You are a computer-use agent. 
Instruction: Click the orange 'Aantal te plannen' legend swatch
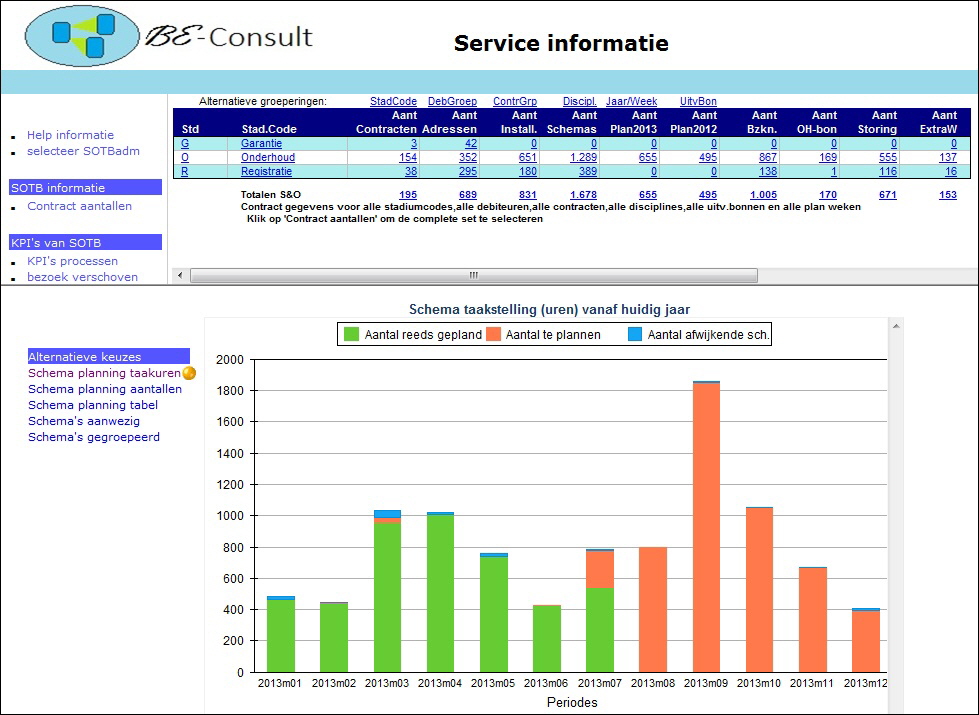pos(493,335)
